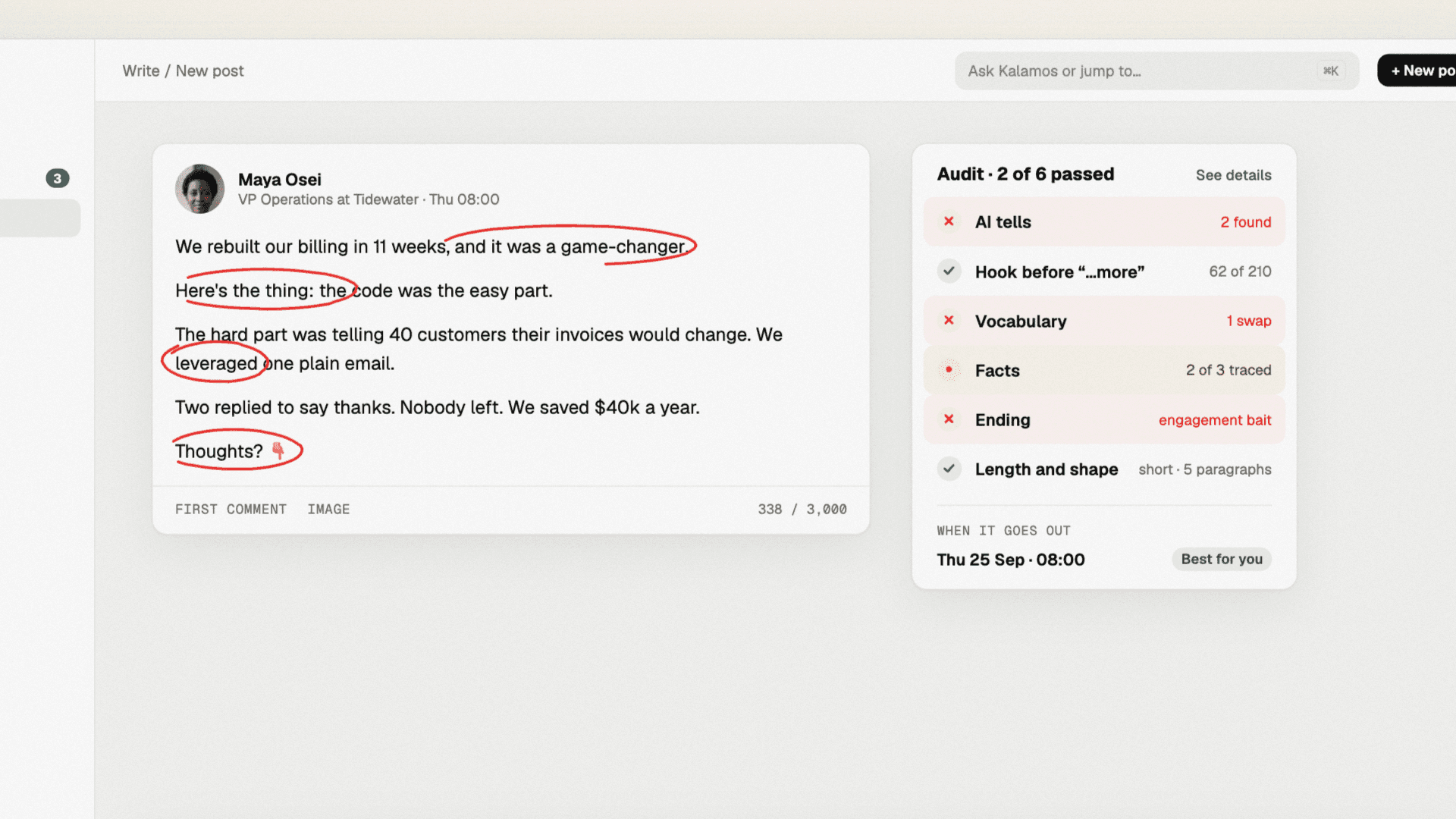Click the scheduled time Thu 25 Sep · 08:00
The width and height of the screenshot is (1456, 819).
1011,560
